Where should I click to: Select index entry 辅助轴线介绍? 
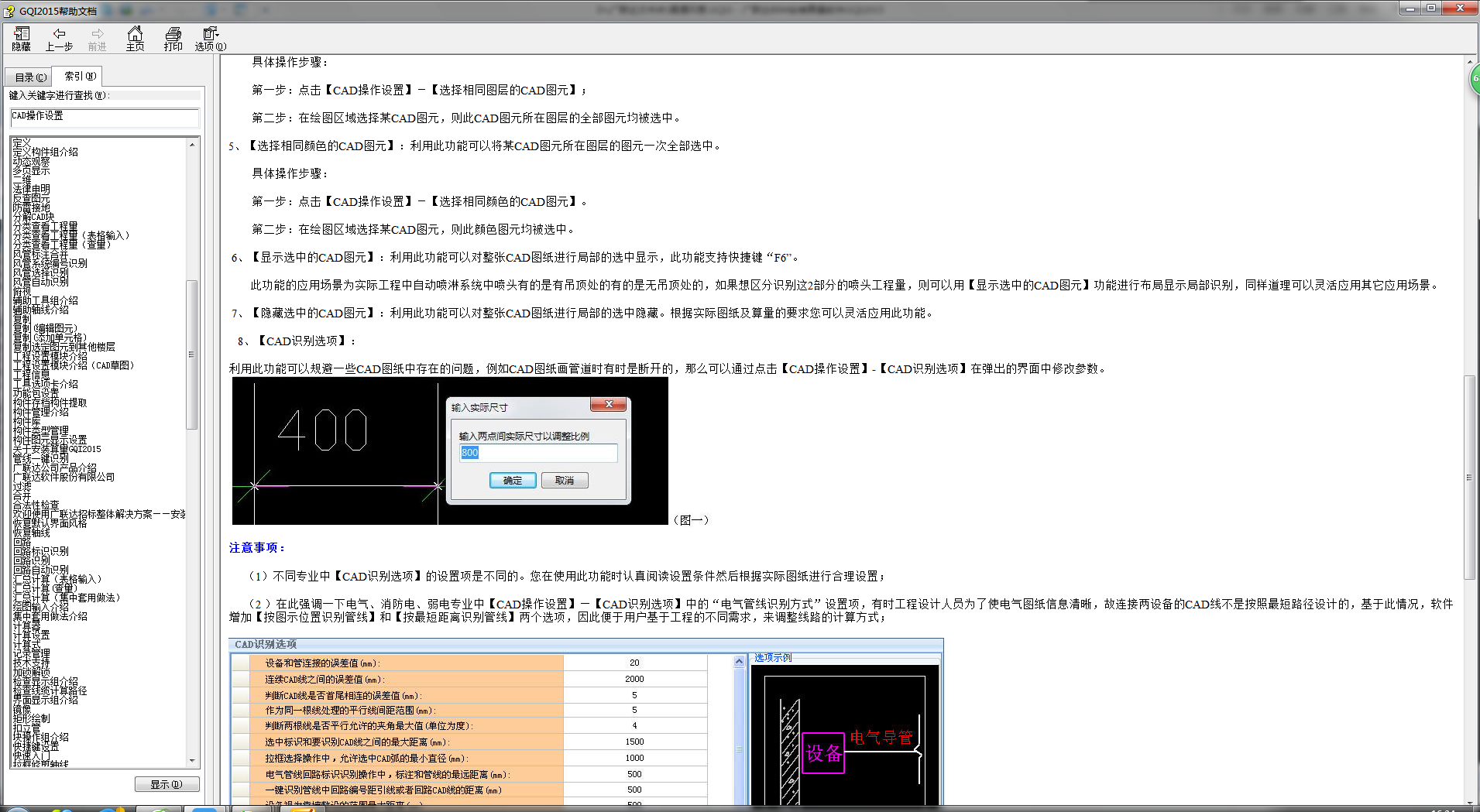[40, 310]
